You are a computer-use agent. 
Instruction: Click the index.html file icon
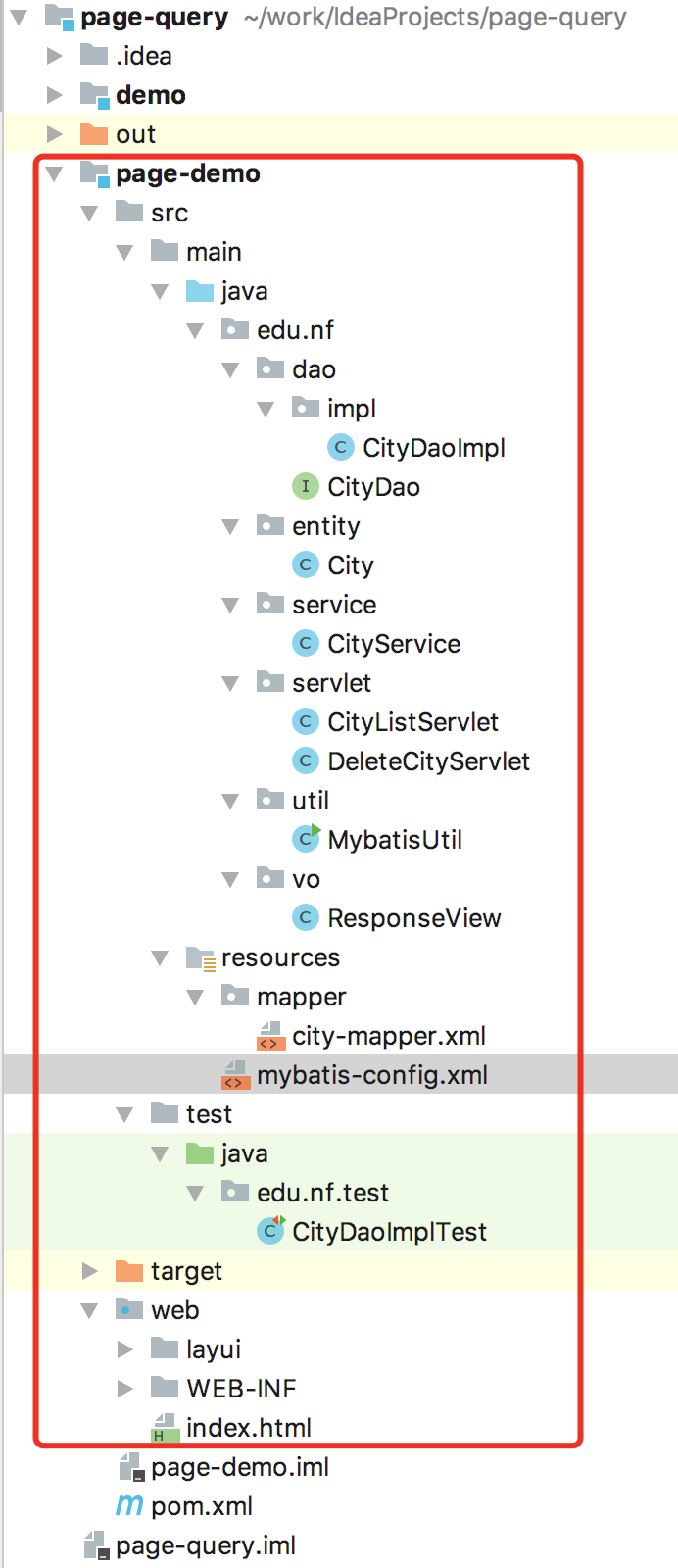tap(165, 1428)
